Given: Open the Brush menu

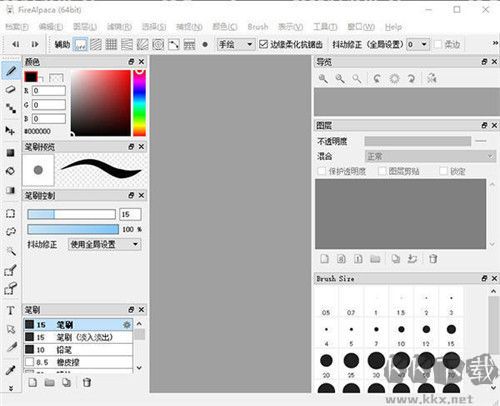Looking at the screenshot, I should 258,27.
